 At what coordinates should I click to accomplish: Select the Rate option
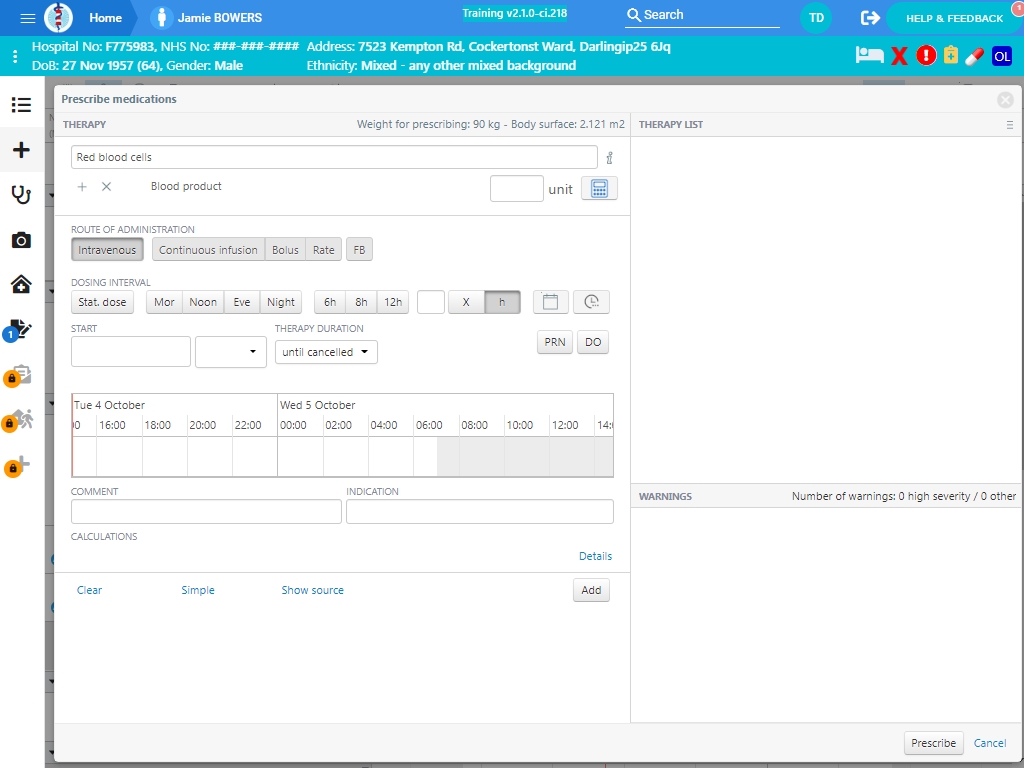(x=323, y=249)
